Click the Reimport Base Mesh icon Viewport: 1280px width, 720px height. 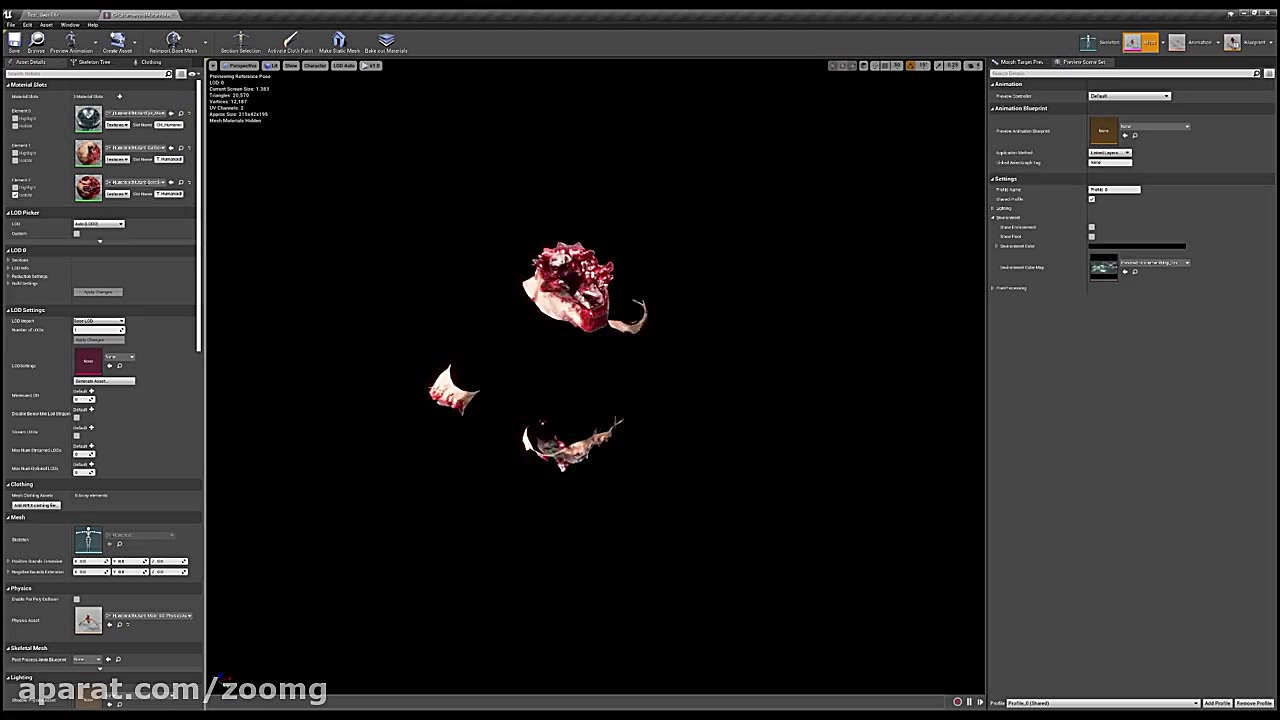tap(173, 41)
